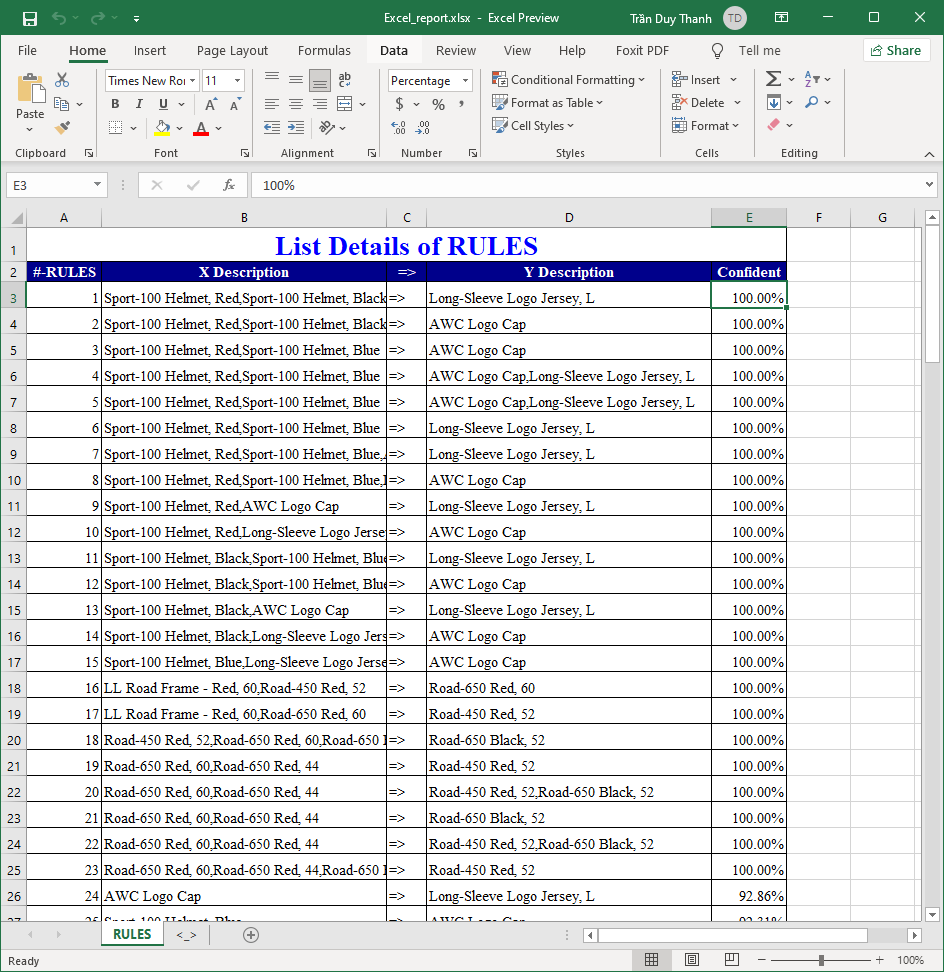
Task: Toggle Bold formatting
Action: click(x=115, y=104)
